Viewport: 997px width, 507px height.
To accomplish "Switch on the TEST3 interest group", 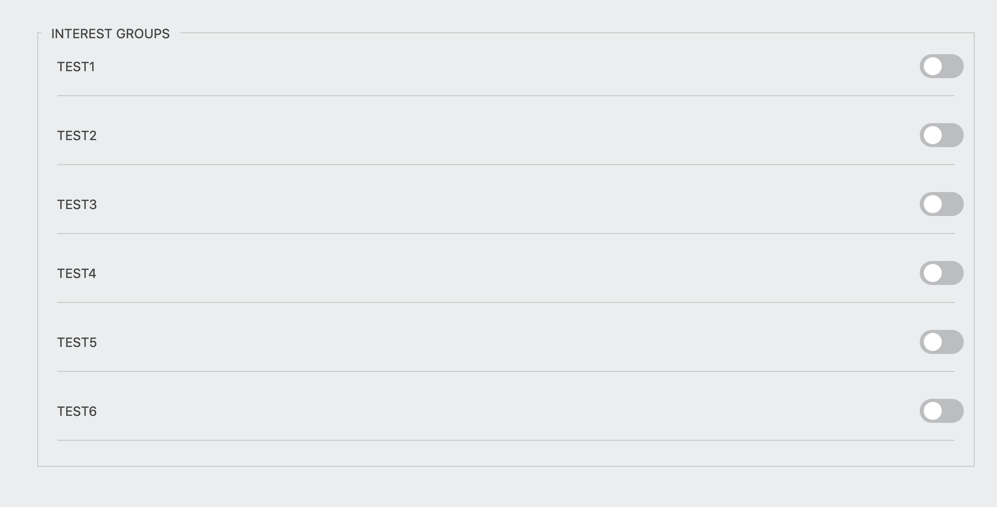I will [941, 204].
